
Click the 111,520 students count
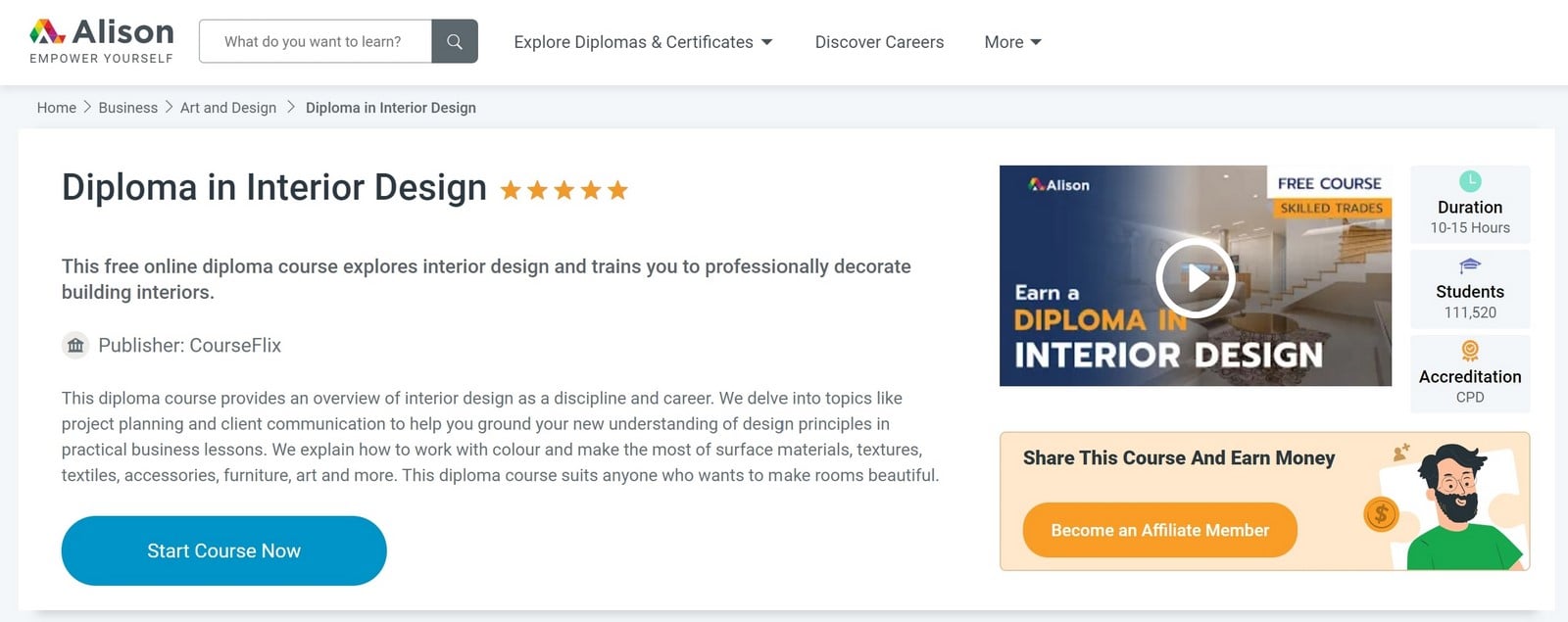pyautogui.click(x=1470, y=312)
